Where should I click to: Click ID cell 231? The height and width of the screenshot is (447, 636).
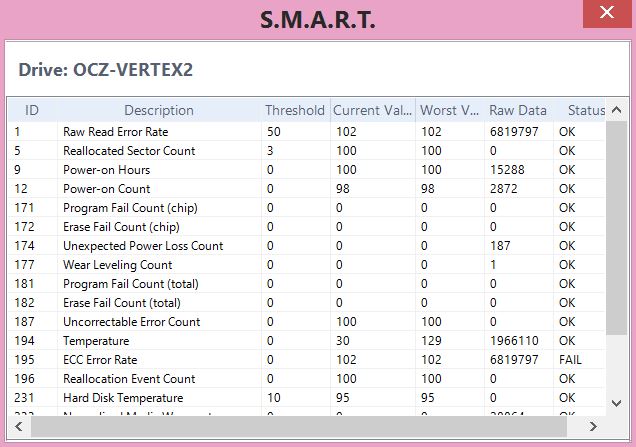point(24,398)
